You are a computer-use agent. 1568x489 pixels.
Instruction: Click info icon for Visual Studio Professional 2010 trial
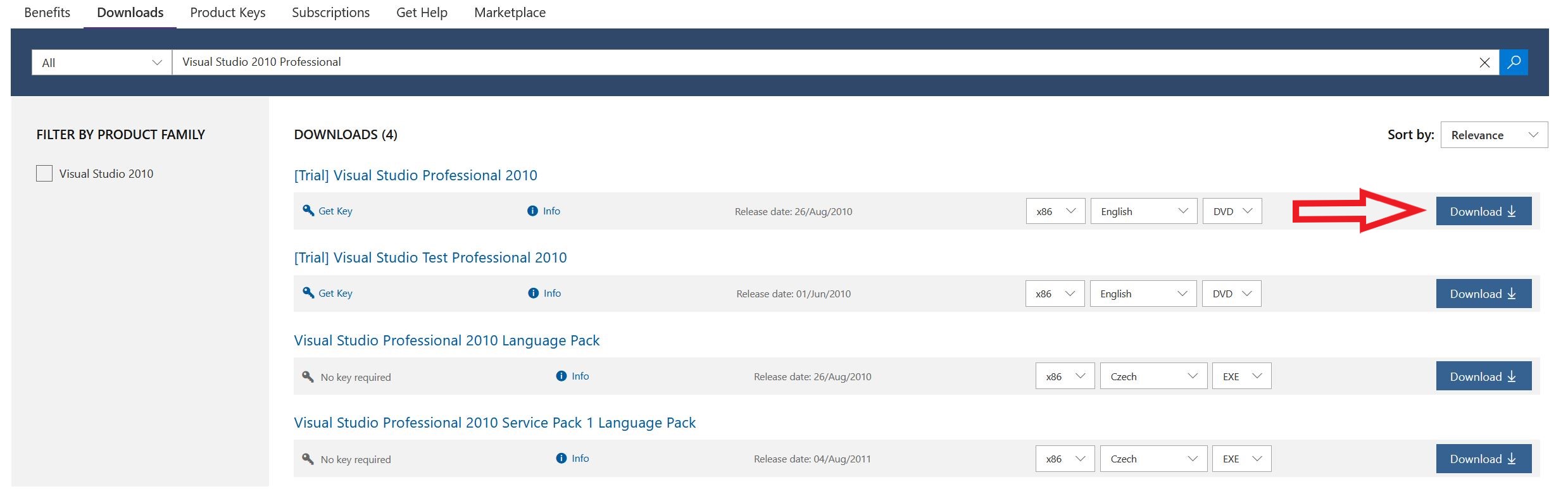[532, 211]
